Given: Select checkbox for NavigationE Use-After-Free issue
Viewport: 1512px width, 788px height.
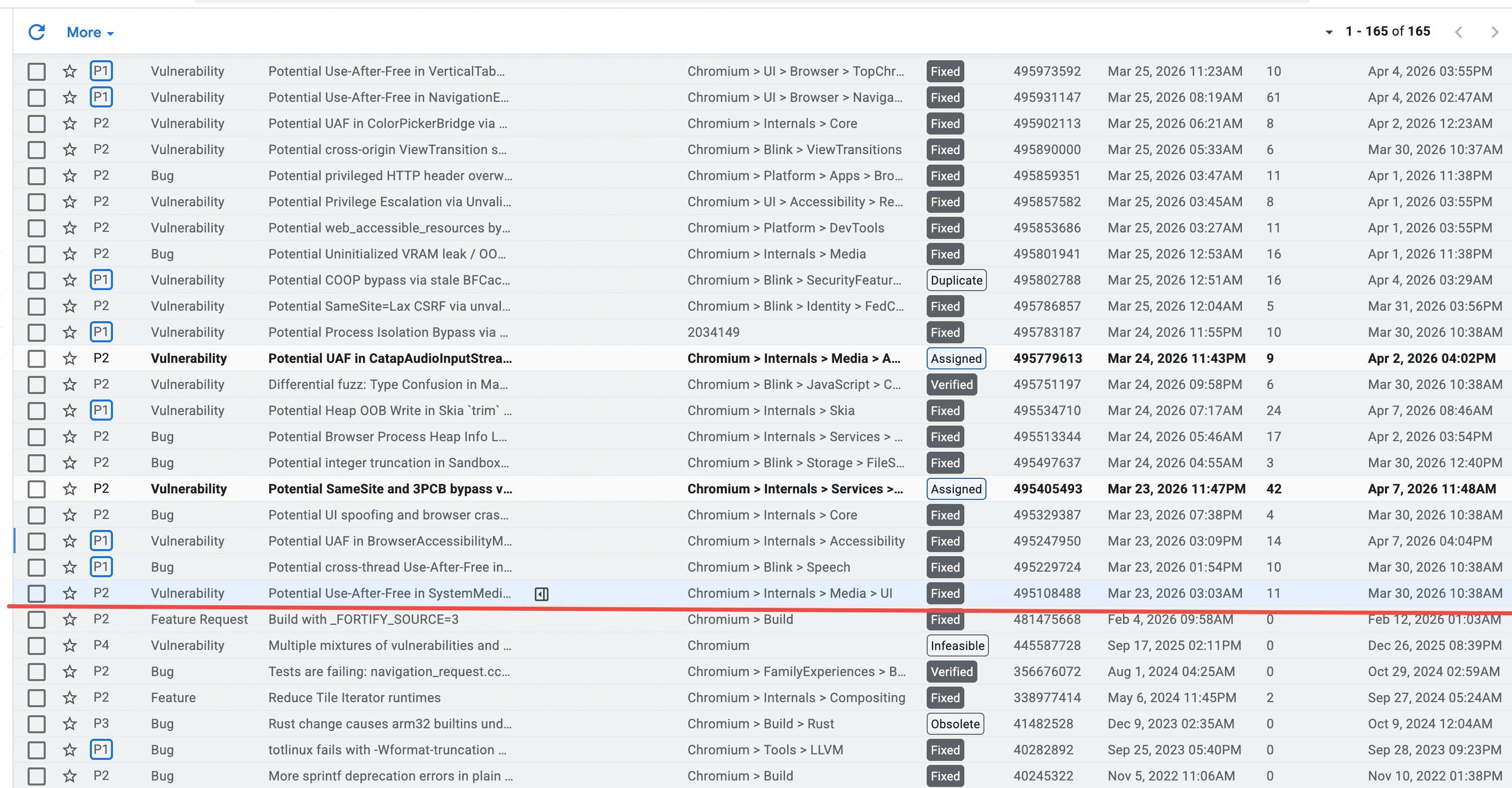Looking at the screenshot, I should click(36, 97).
